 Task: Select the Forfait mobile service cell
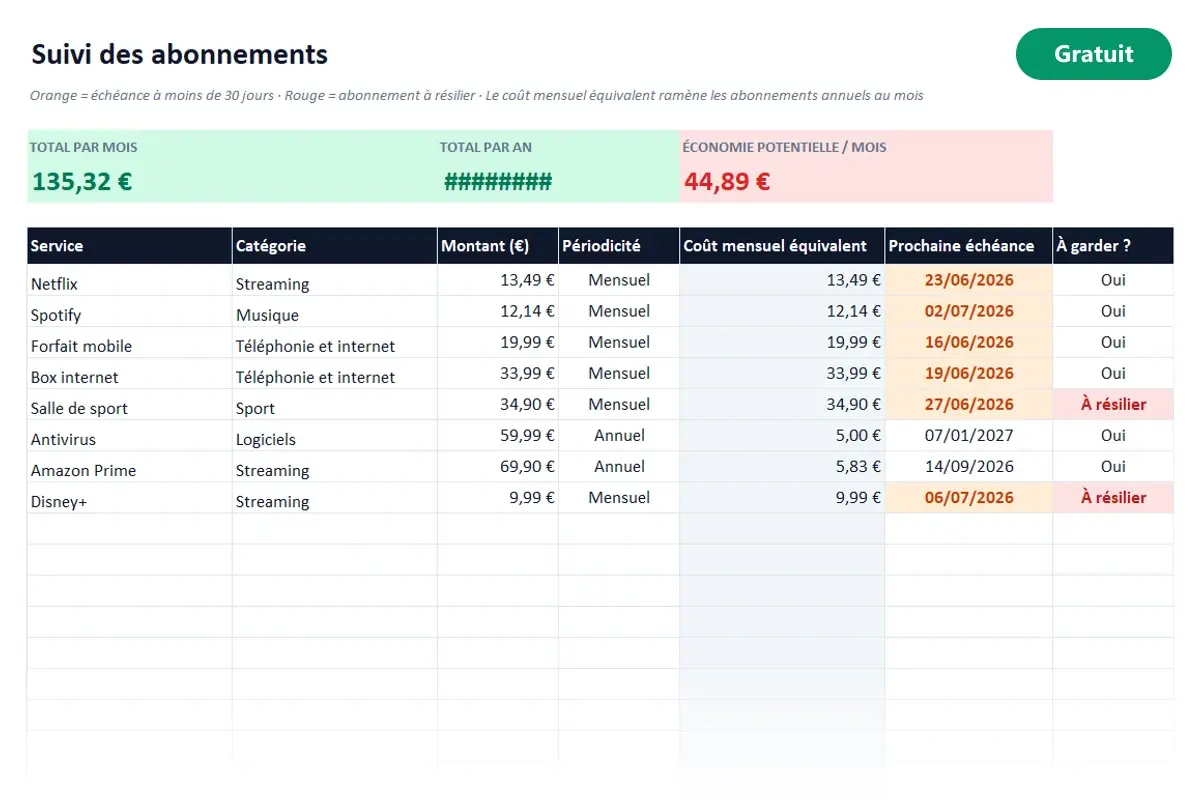130,343
